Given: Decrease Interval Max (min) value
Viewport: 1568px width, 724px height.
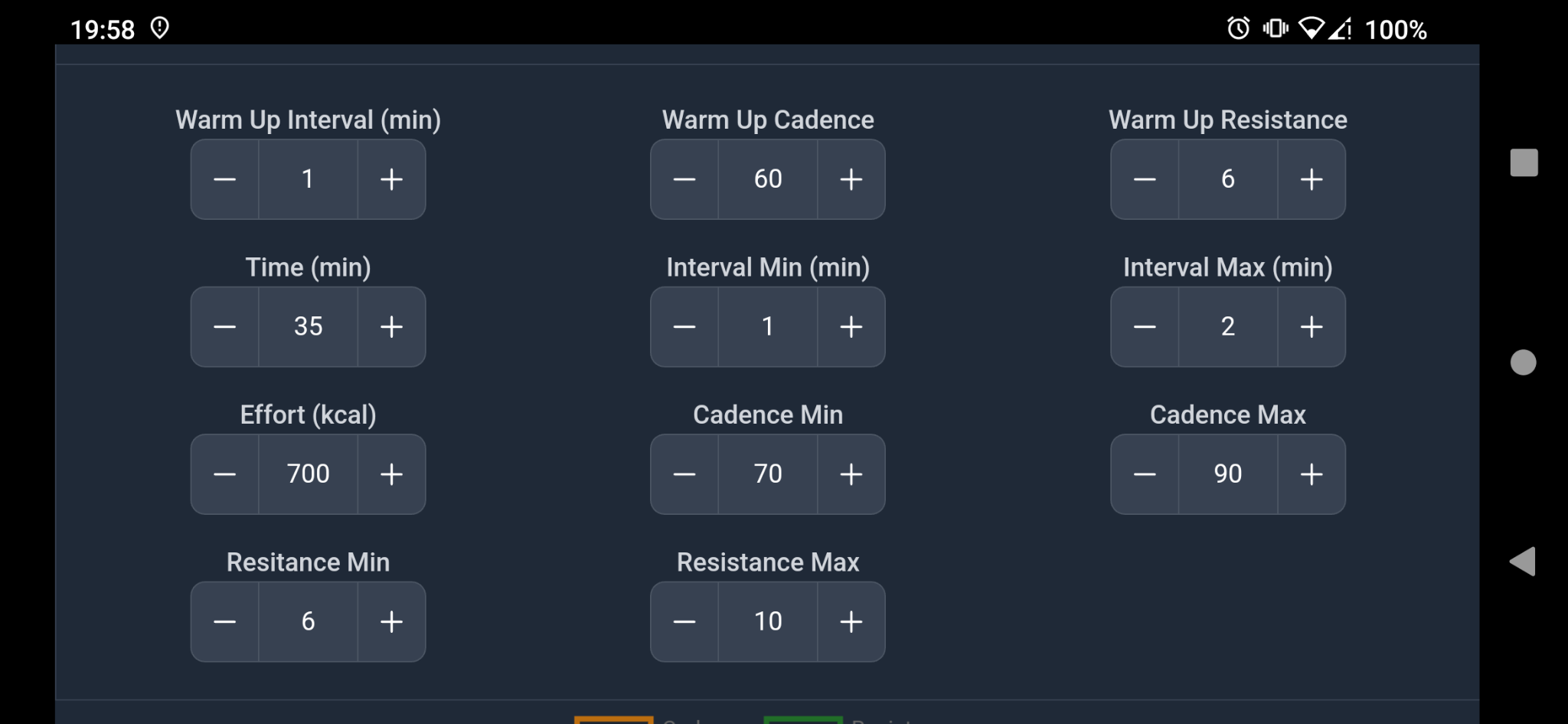Looking at the screenshot, I should coord(1145,327).
